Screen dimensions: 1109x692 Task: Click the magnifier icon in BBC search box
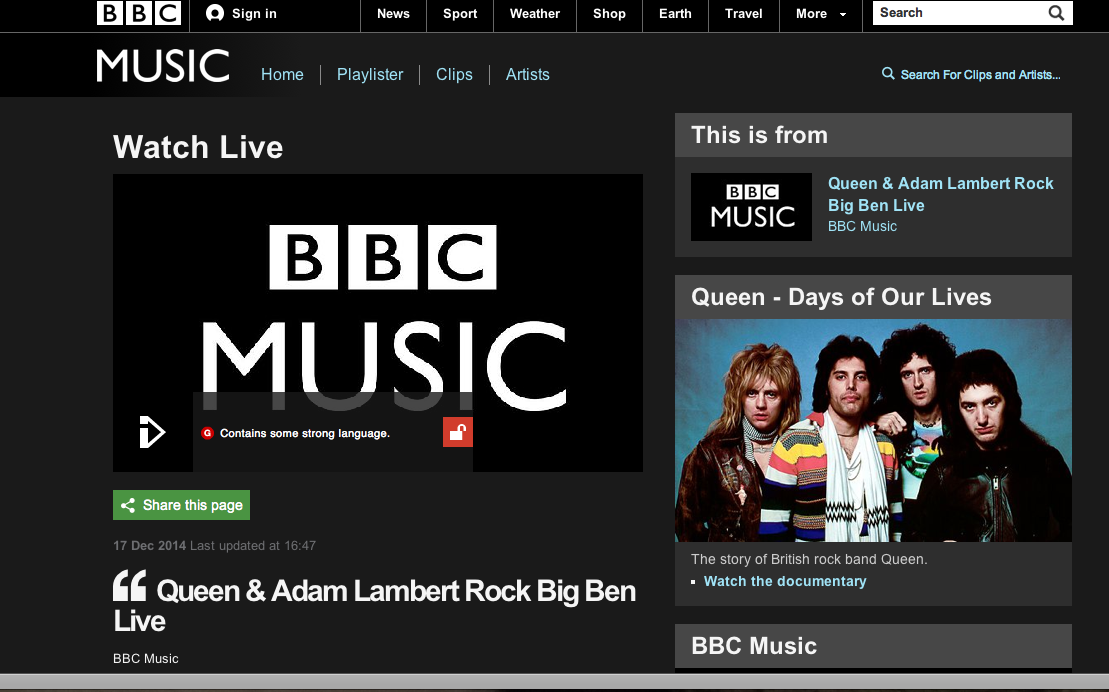[x=1056, y=13]
